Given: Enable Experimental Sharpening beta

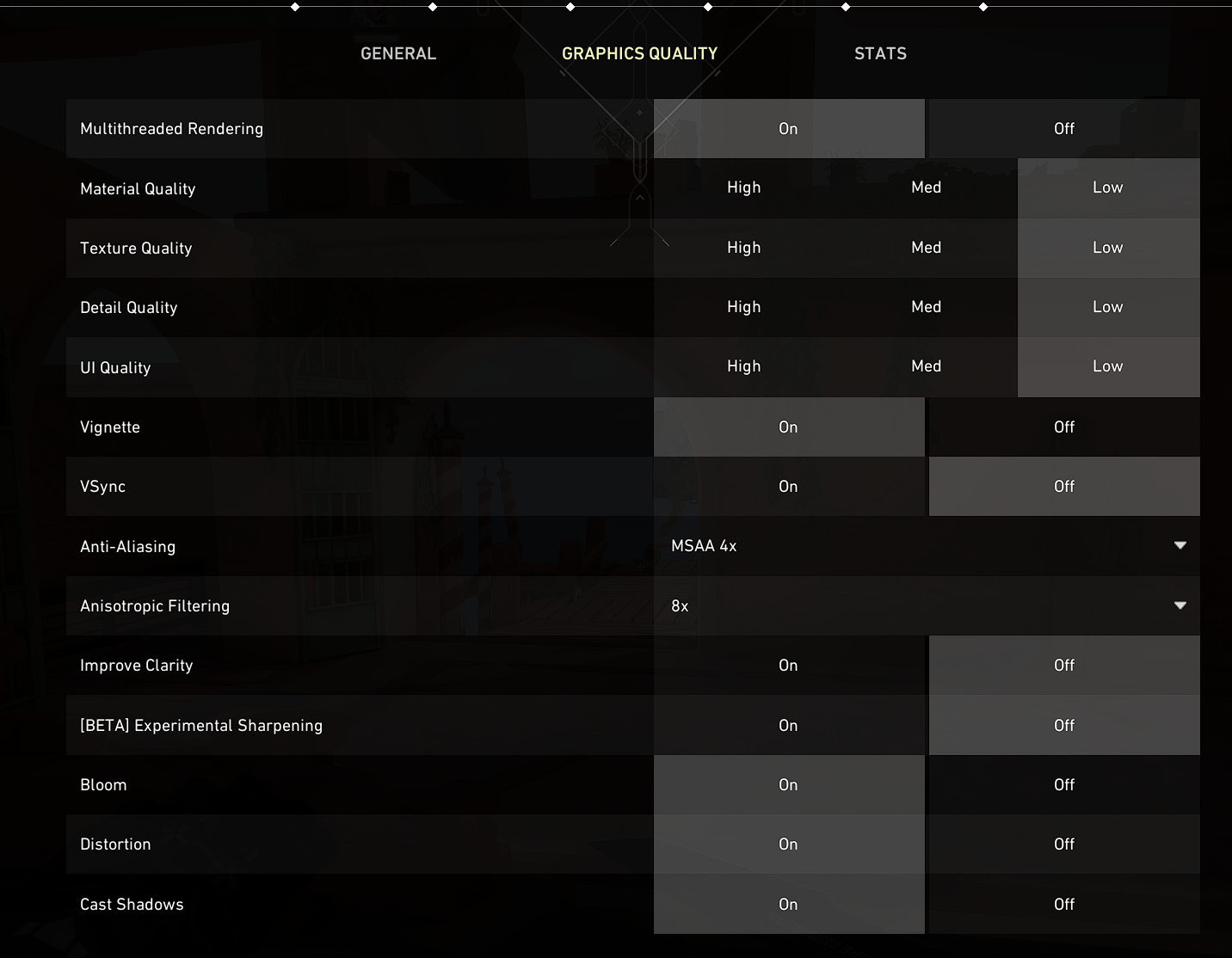Looking at the screenshot, I should [x=789, y=725].
